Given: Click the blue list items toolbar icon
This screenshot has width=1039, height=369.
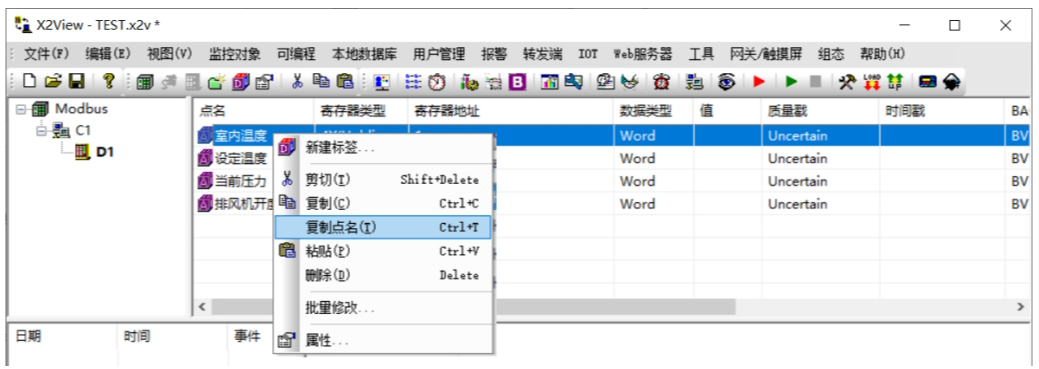Looking at the screenshot, I should tap(413, 81).
